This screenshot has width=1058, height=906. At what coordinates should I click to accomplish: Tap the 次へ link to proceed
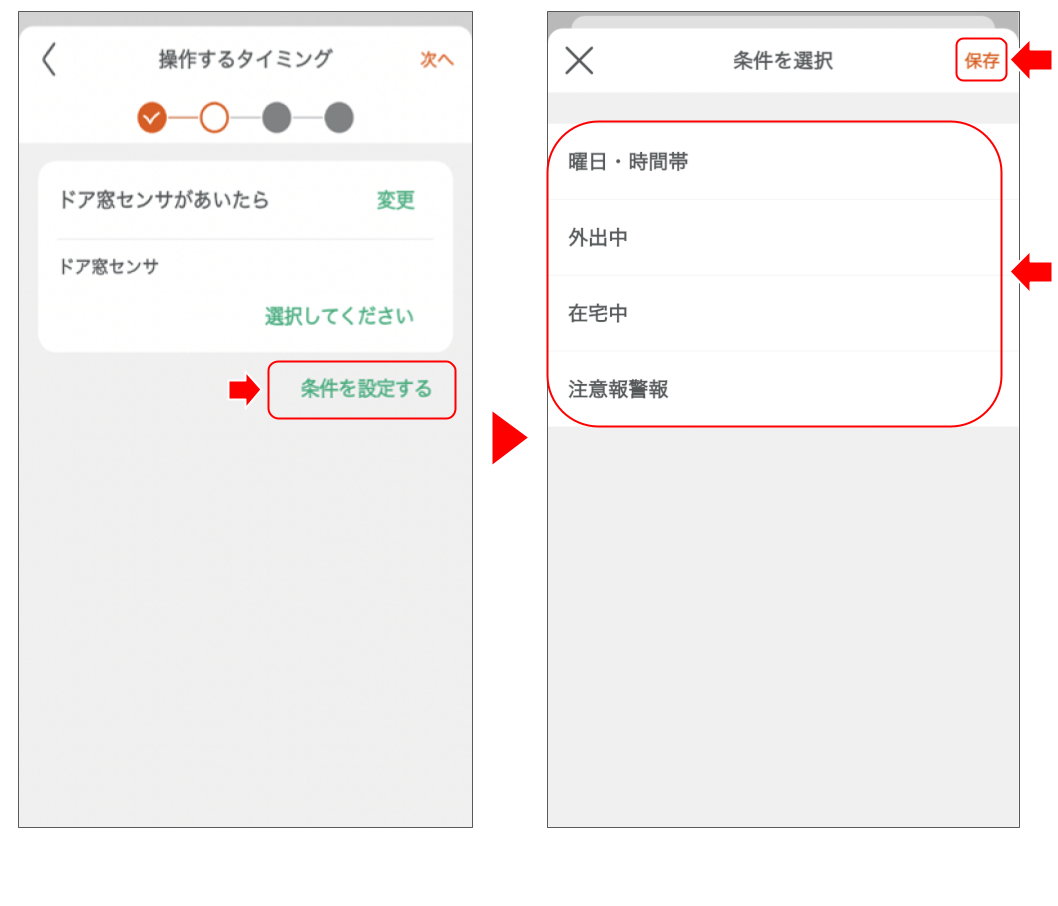(437, 60)
